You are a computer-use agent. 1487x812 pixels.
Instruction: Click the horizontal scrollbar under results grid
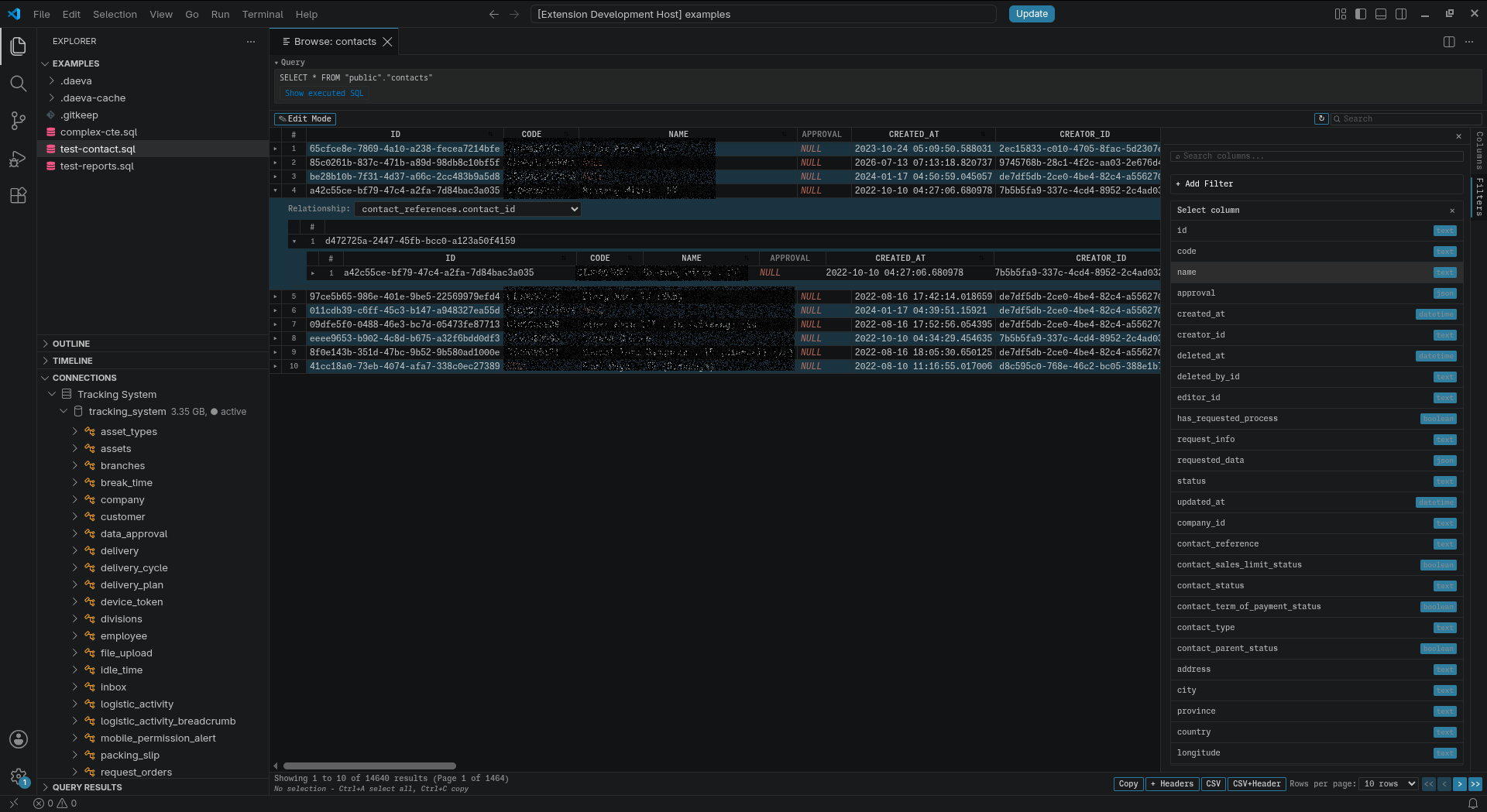point(369,766)
